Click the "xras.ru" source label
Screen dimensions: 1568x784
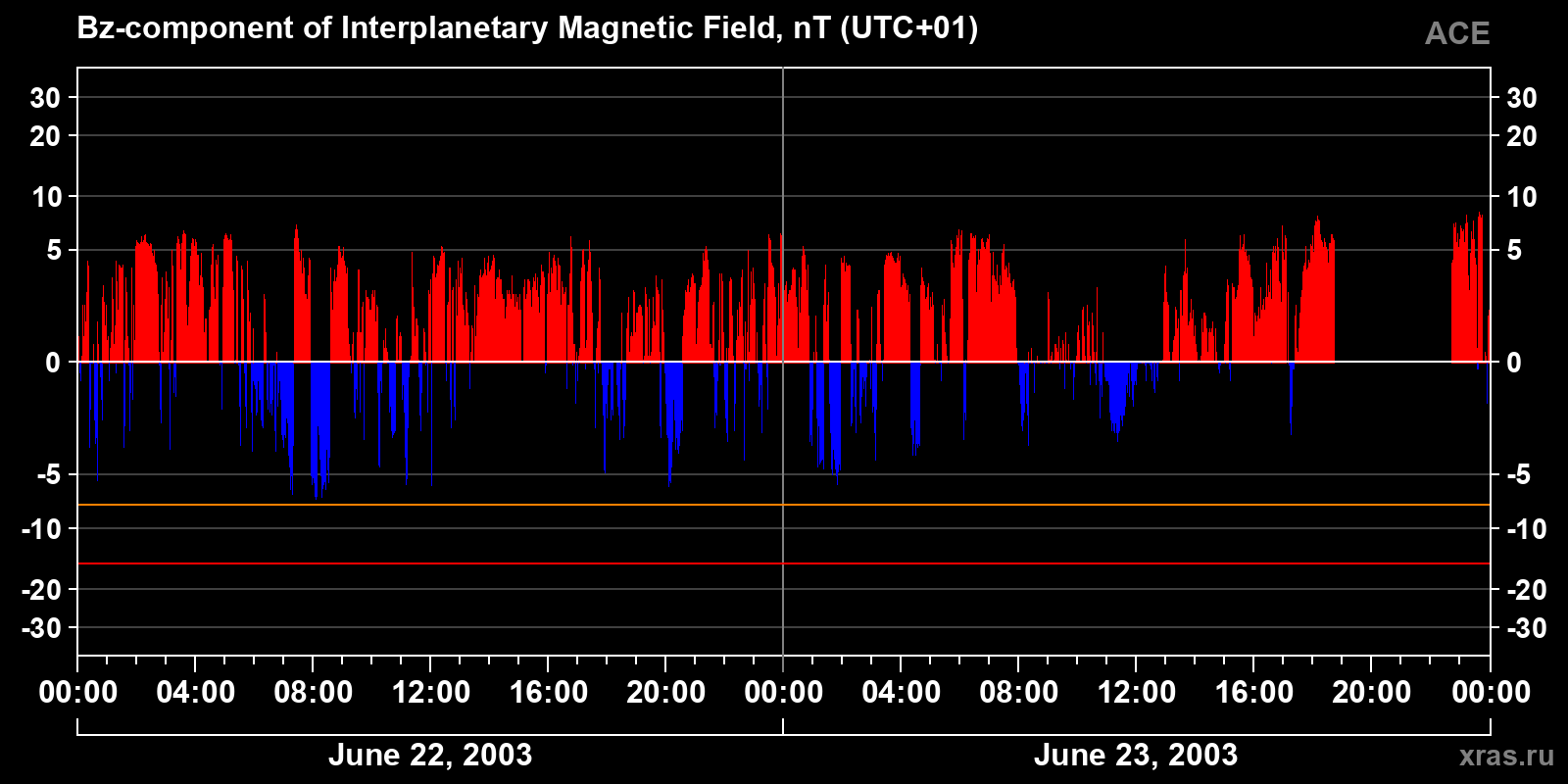pyautogui.click(x=1506, y=756)
